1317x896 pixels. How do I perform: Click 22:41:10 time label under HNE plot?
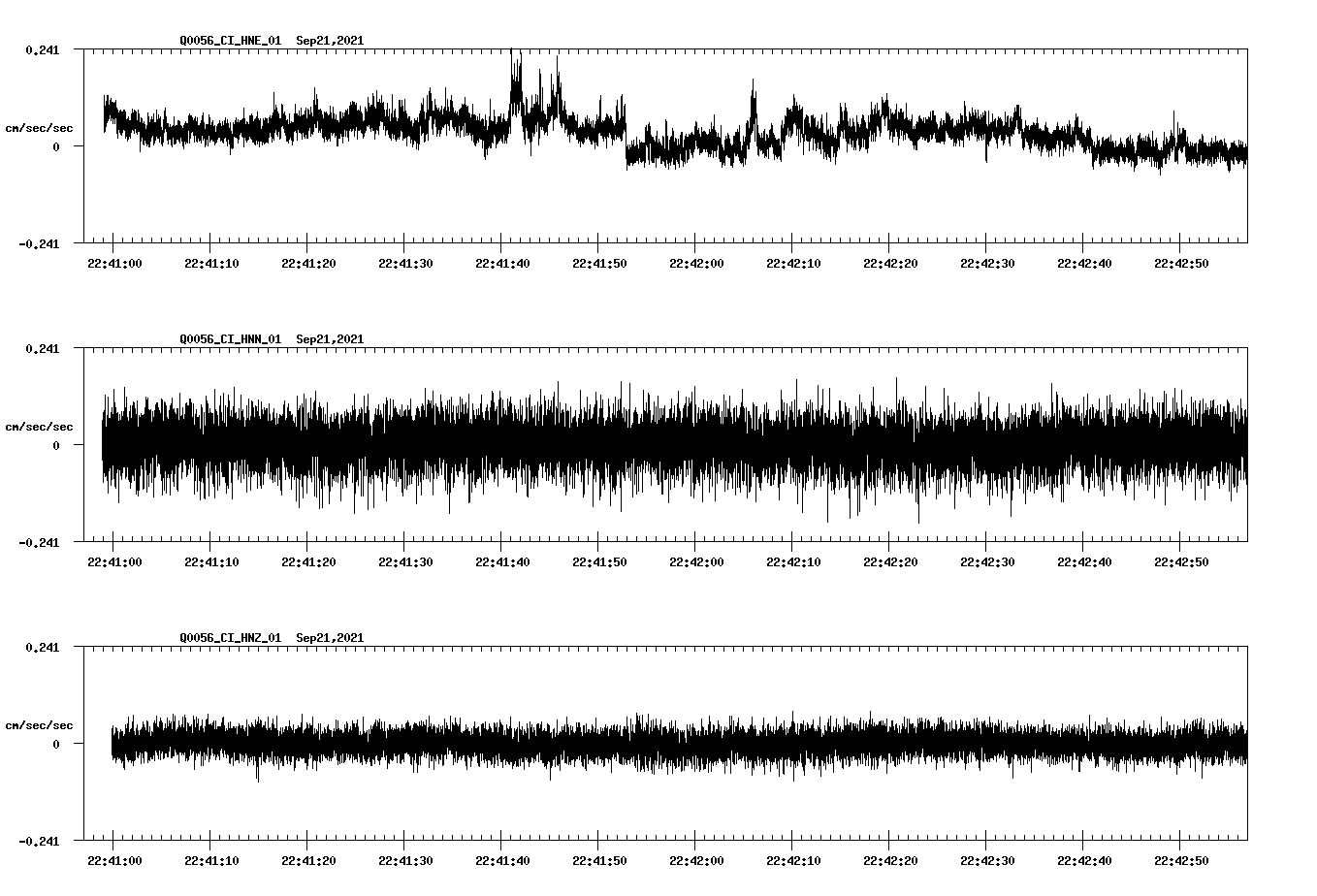(211, 263)
